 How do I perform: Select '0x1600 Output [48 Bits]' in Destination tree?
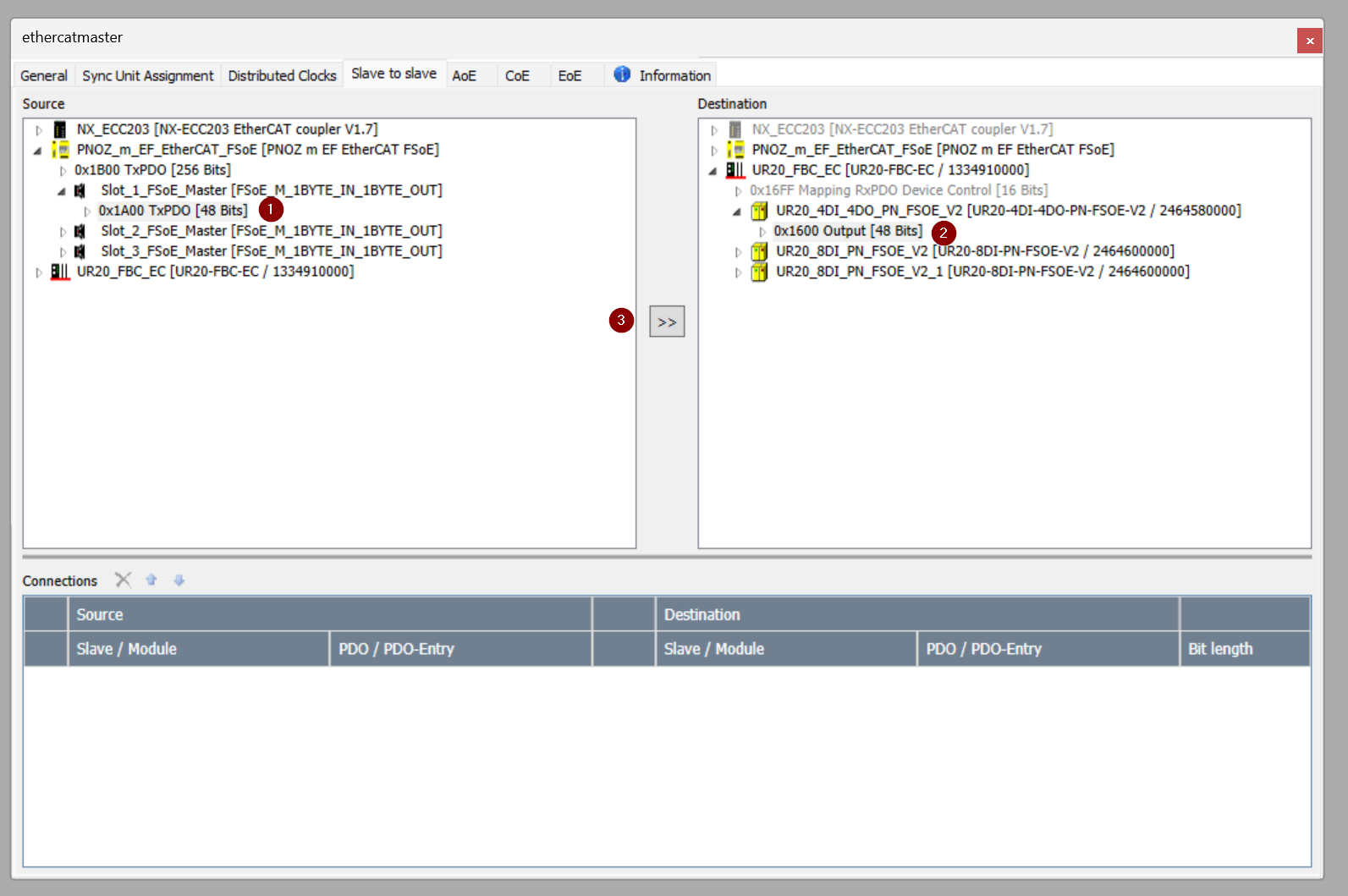coord(848,231)
